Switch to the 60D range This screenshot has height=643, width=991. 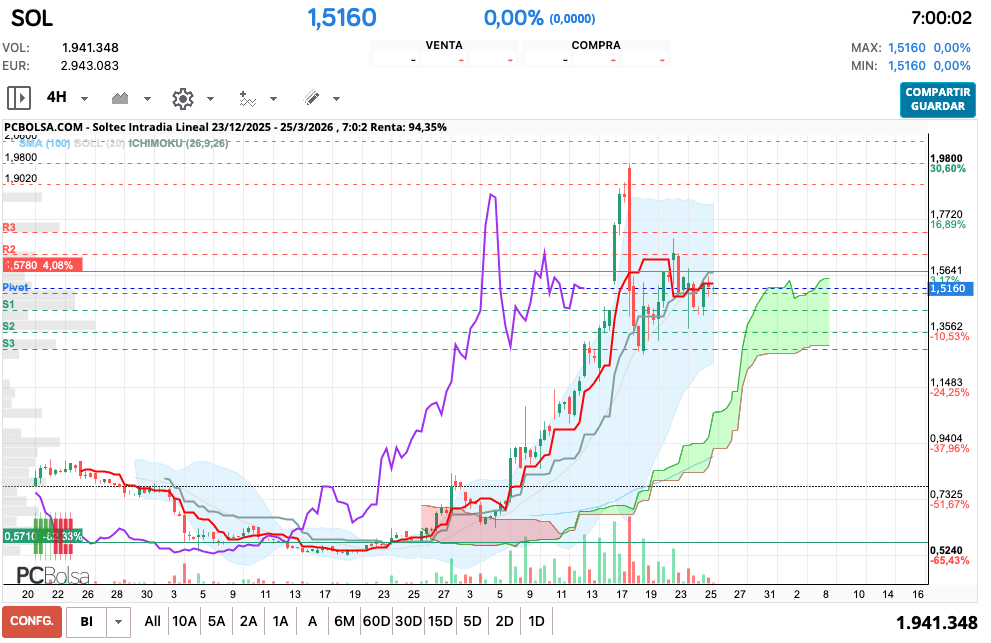pyautogui.click(x=376, y=622)
